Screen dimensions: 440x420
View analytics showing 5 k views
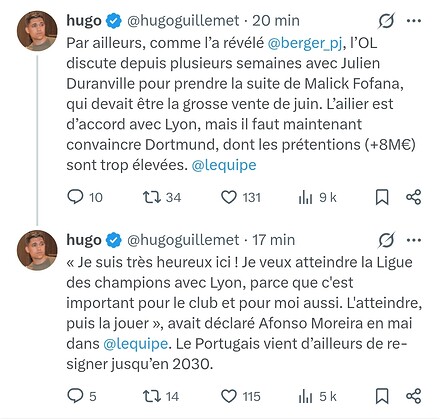pos(305,396)
